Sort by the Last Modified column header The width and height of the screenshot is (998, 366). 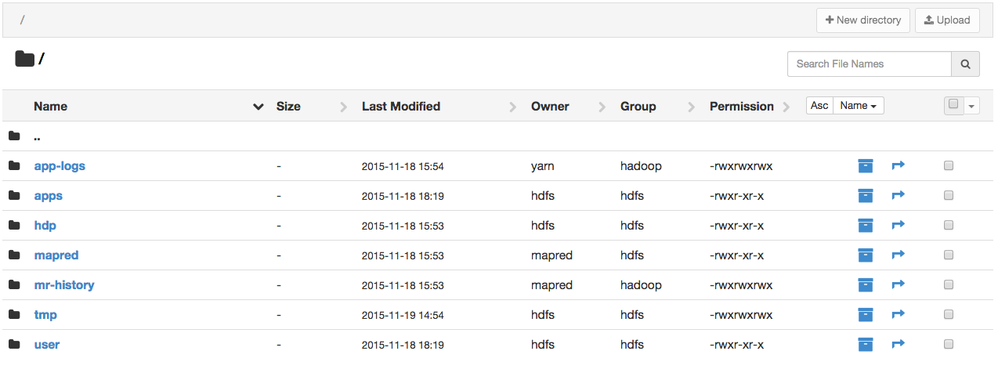401,106
